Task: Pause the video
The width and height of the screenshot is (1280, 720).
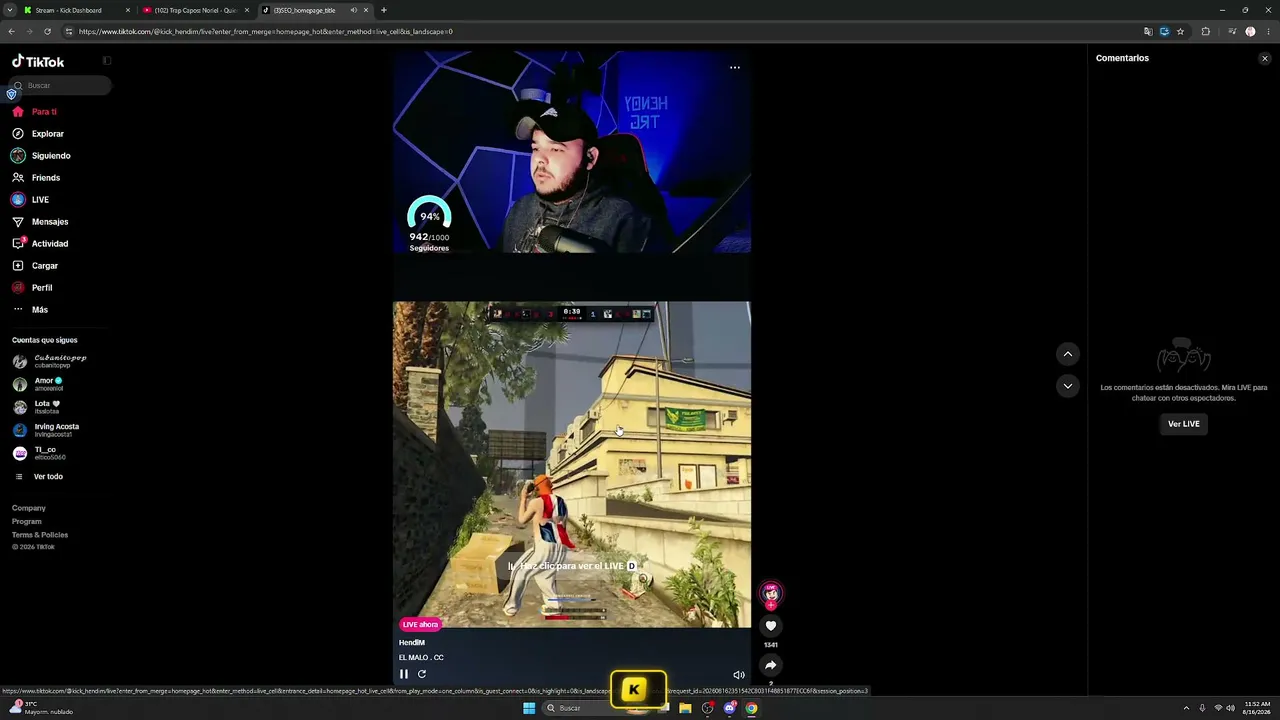Action: pyautogui.click(x=404, y=674)
